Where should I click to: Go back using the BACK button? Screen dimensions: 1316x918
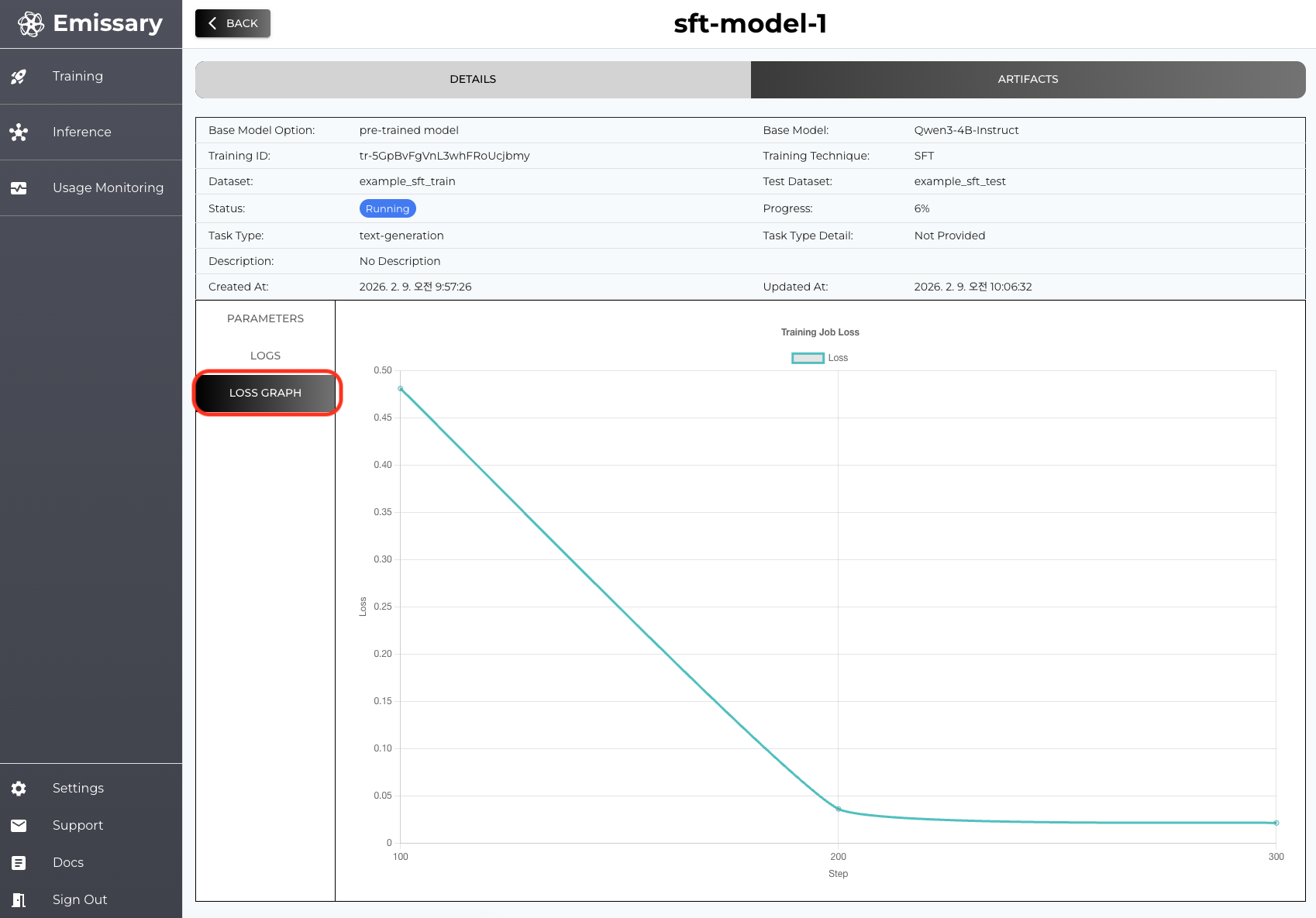click(233, 23)
